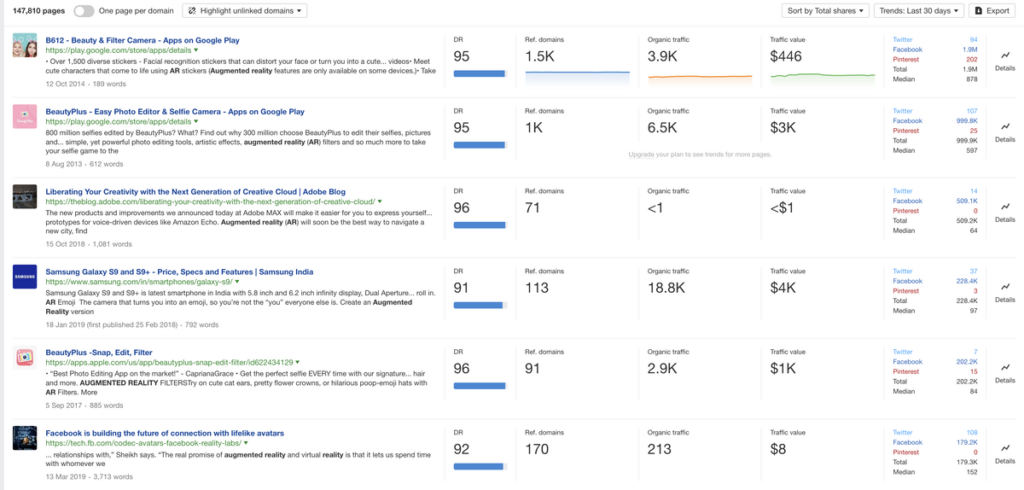The height and width of the screenshot is (490, 1024).
Task: Click Ref. domains 170 value
Action: point(537,449)
